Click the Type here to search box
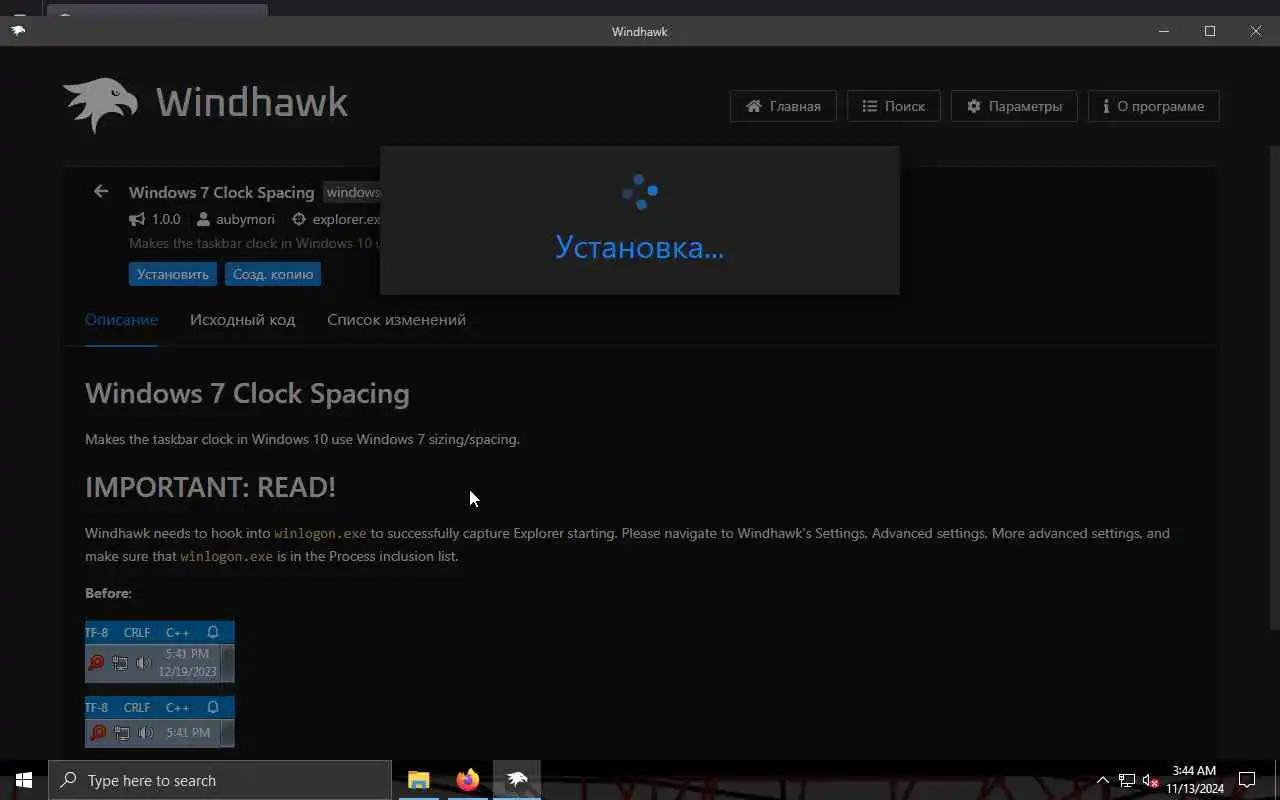Screen dimensions: 1280x800 [x=220, y=780]
